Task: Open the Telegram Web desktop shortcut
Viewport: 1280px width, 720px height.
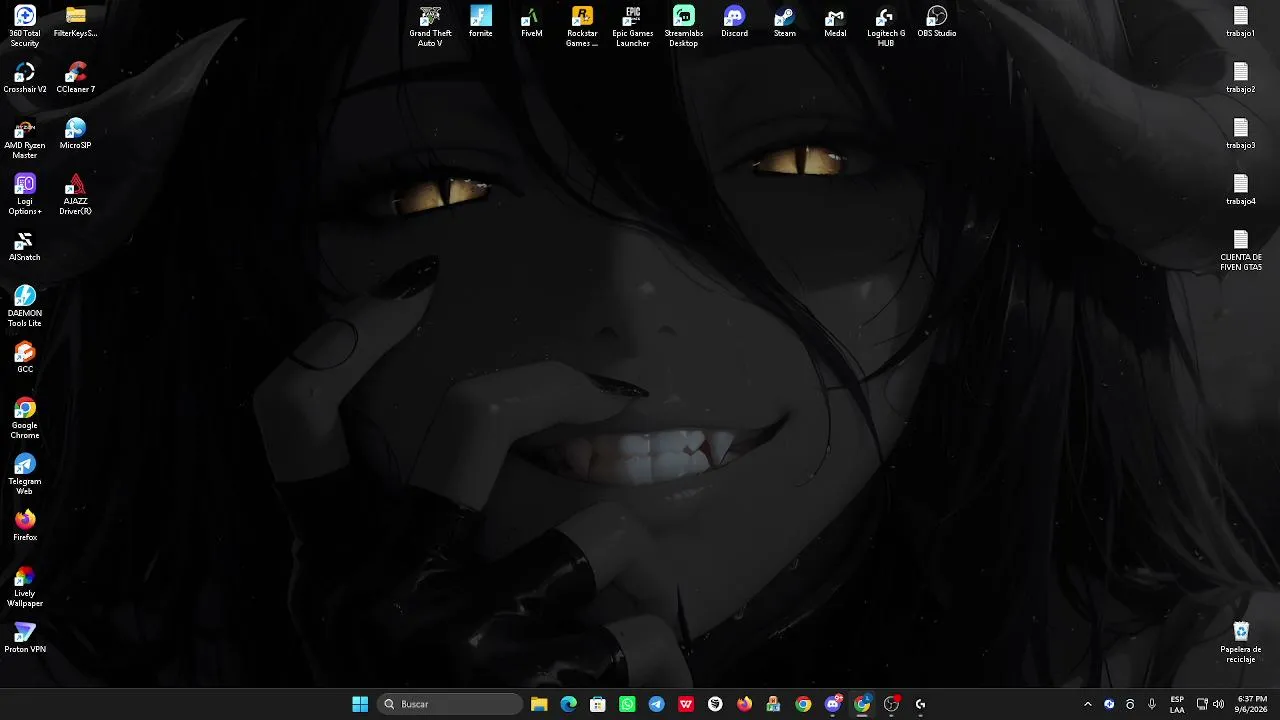Action: pos(25,474)
